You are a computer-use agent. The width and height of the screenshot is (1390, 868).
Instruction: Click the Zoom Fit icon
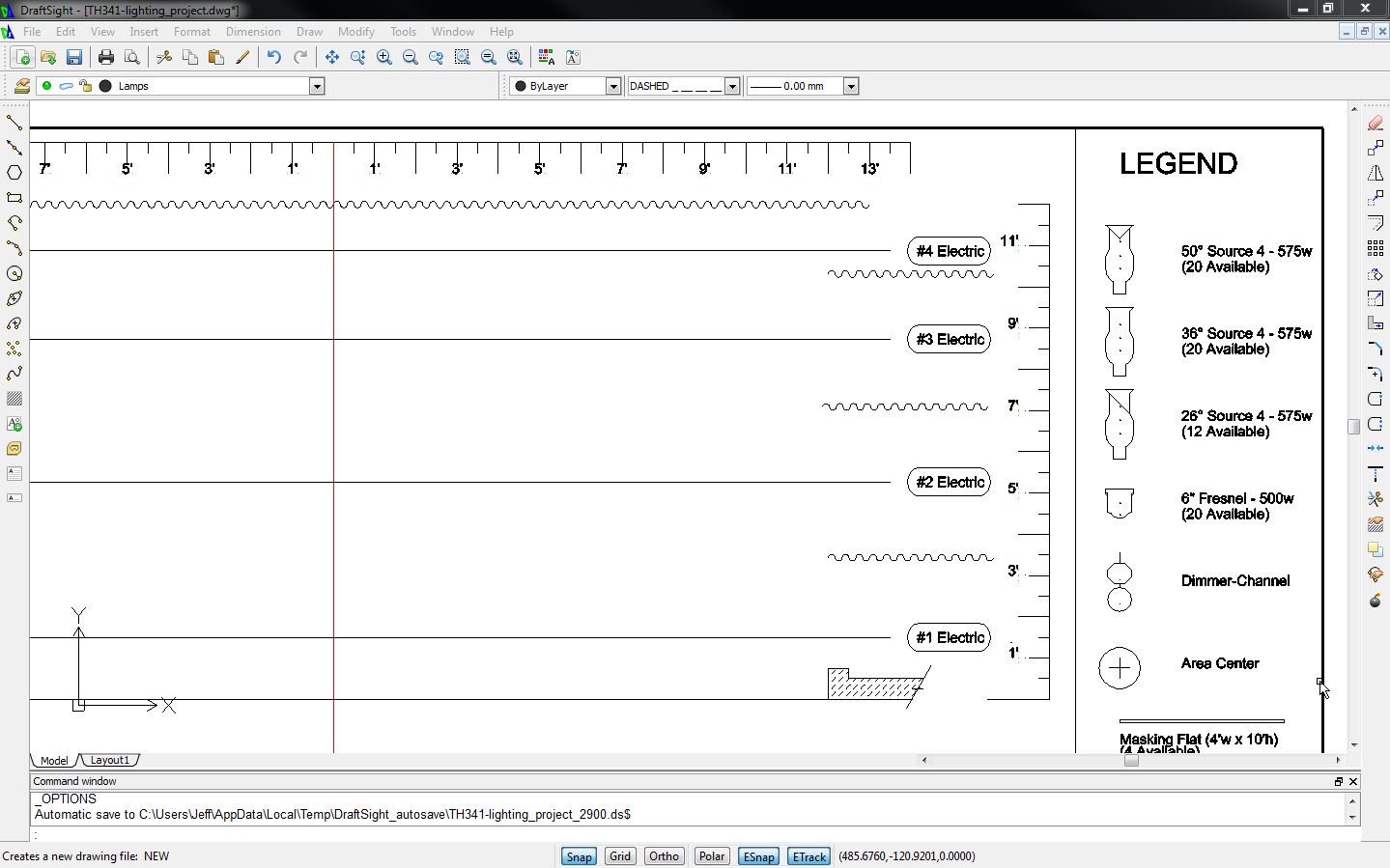515,58
